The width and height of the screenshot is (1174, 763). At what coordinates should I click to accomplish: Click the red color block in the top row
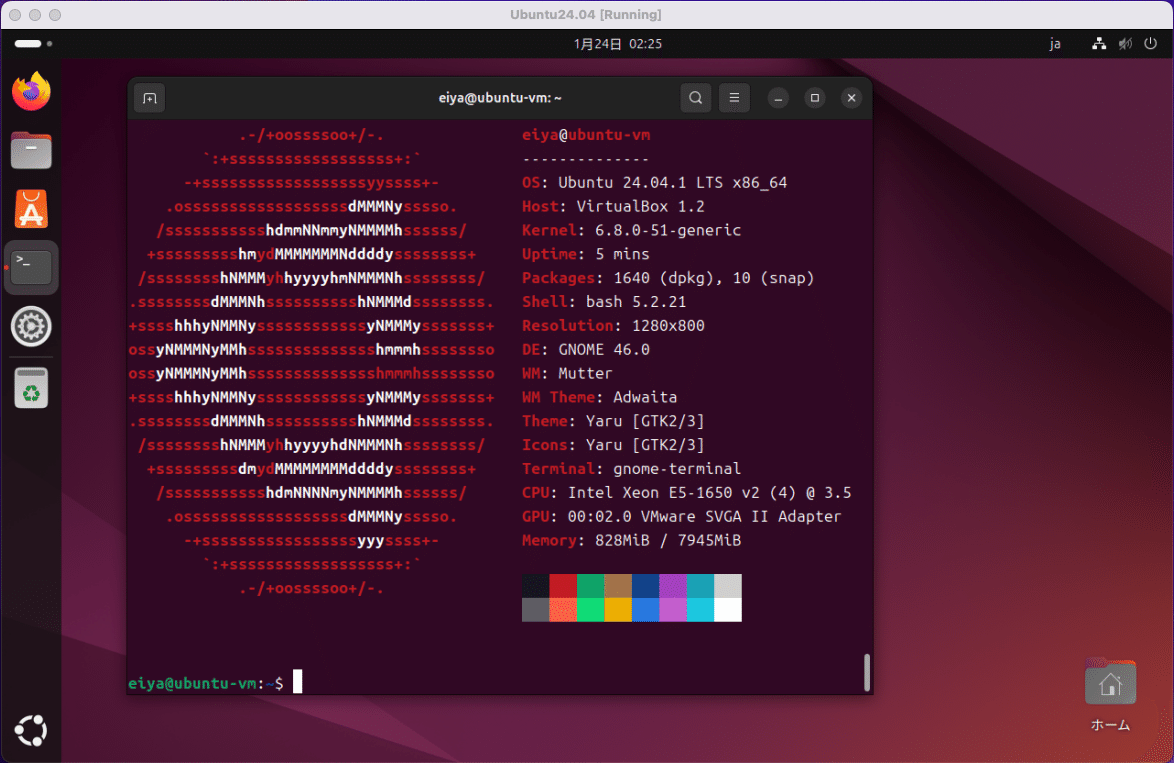pos(563,586)
